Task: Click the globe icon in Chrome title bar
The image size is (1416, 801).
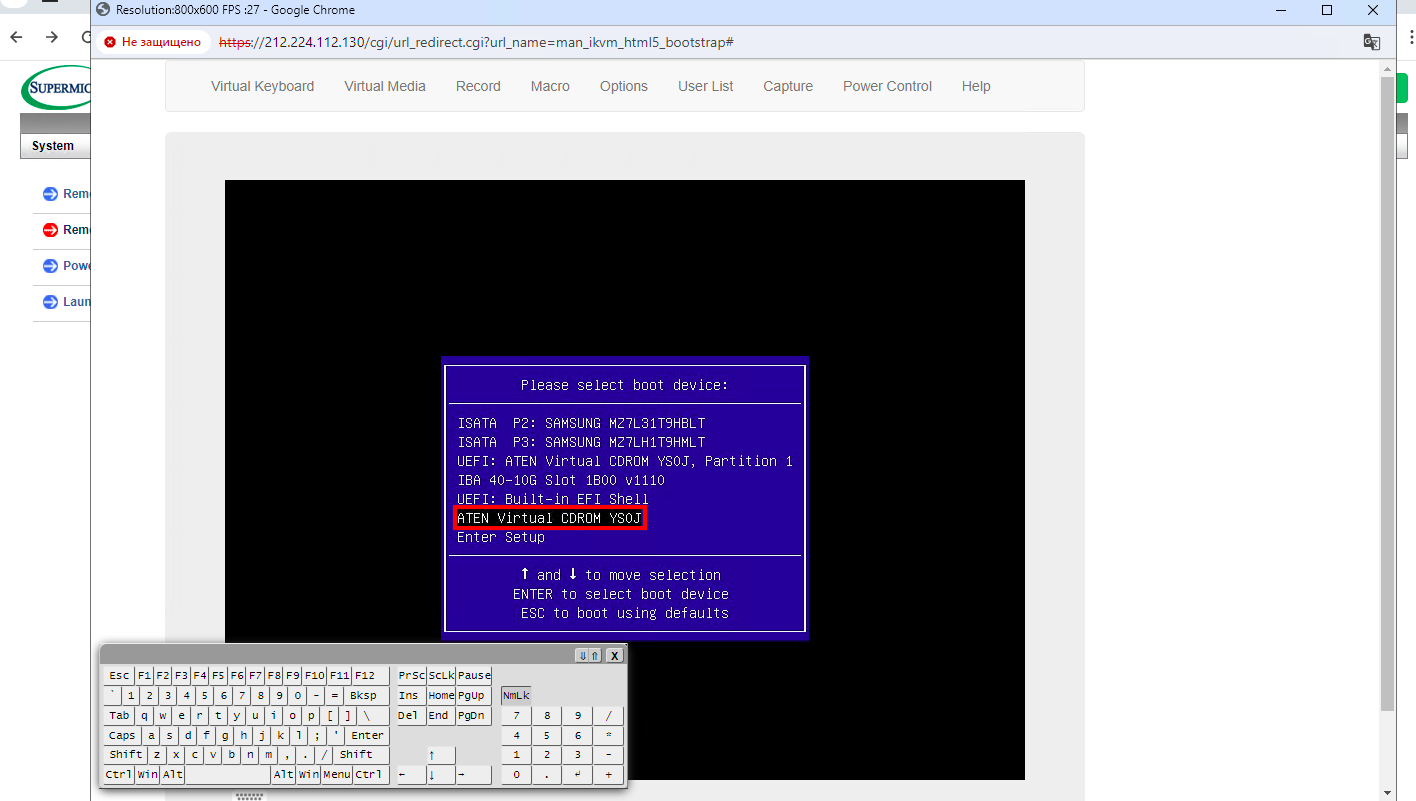Action: point(103,10)
